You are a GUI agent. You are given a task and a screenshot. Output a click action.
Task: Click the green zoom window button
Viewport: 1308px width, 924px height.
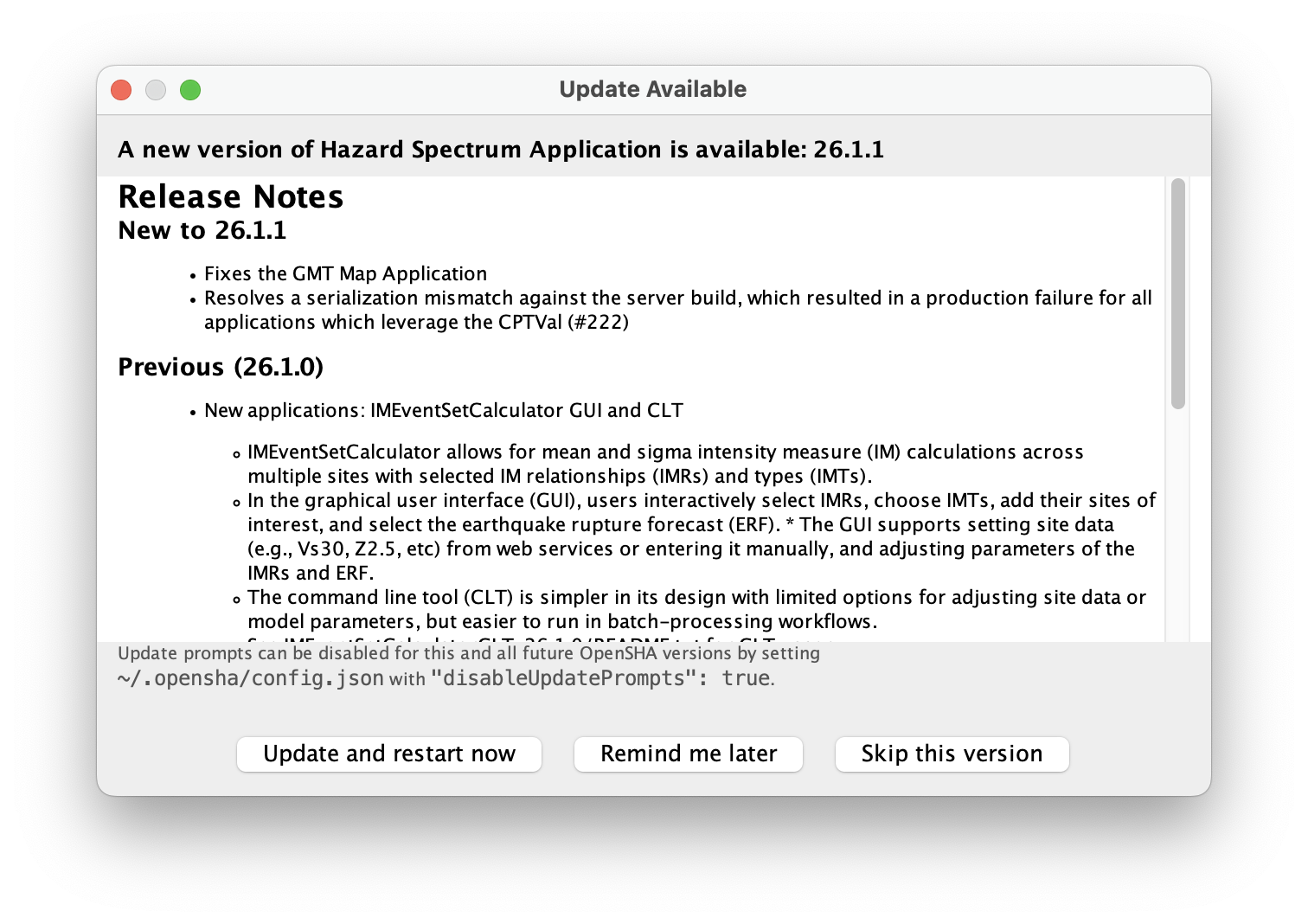pyautogui.click(x=190, y=90)
